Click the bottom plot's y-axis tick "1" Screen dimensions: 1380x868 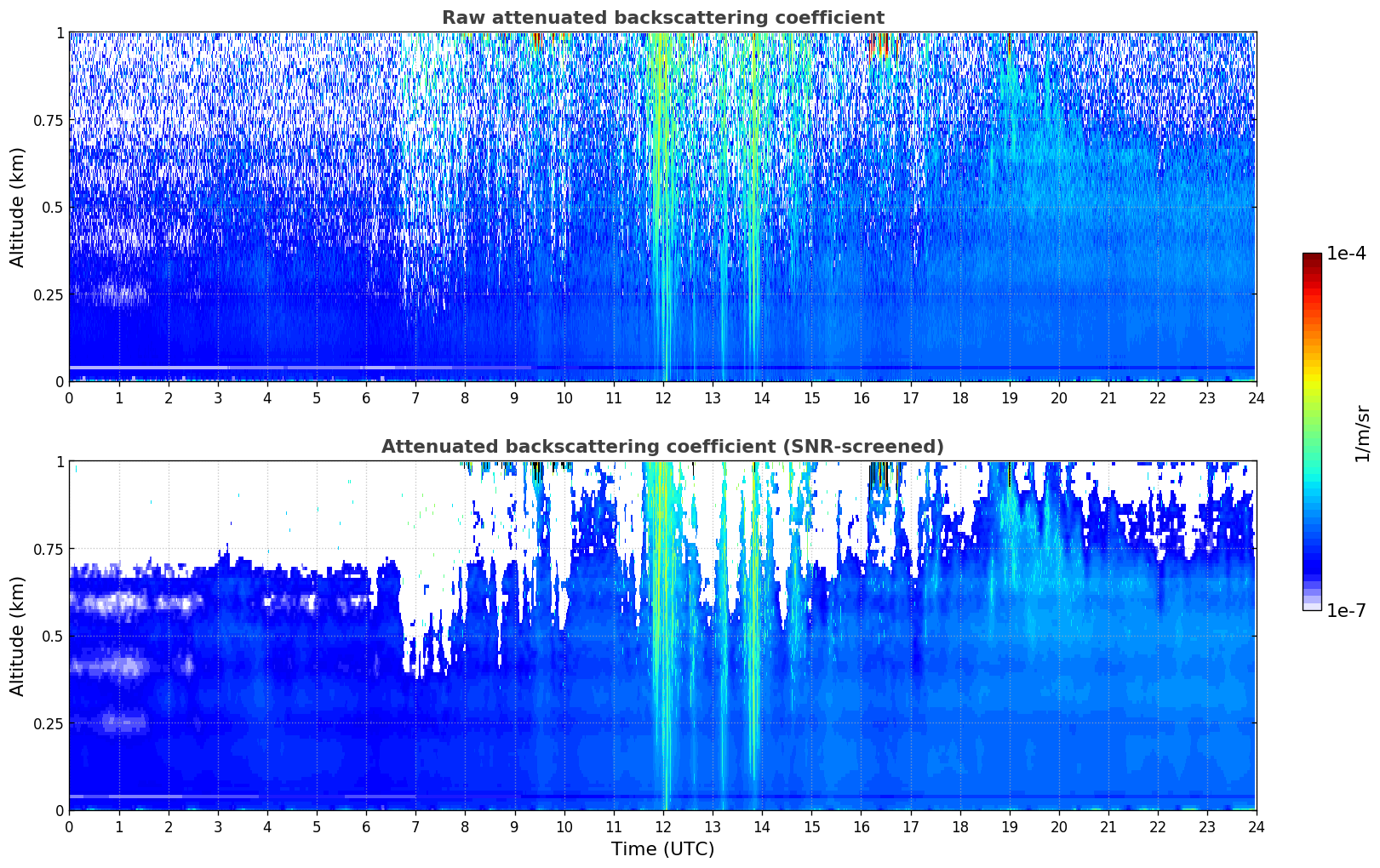tap(60, 462)
